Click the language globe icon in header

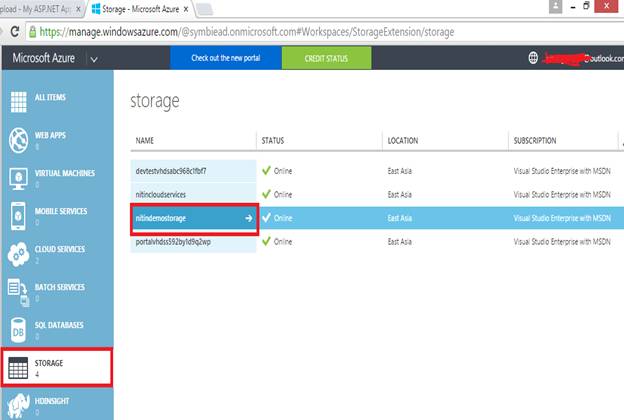click(533, 58)
